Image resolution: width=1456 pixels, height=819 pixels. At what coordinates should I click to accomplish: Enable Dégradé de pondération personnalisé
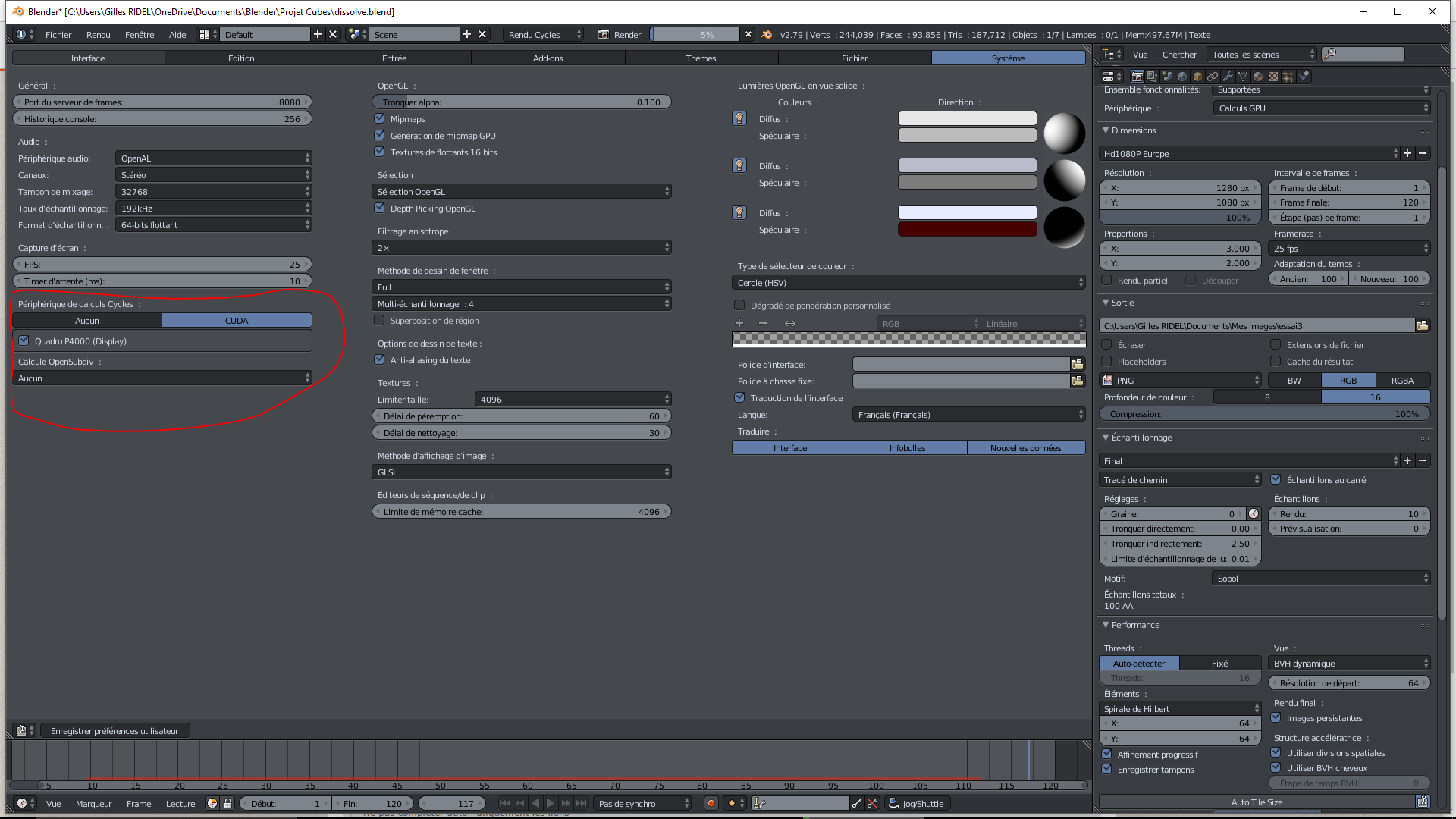tap(739, 305)
